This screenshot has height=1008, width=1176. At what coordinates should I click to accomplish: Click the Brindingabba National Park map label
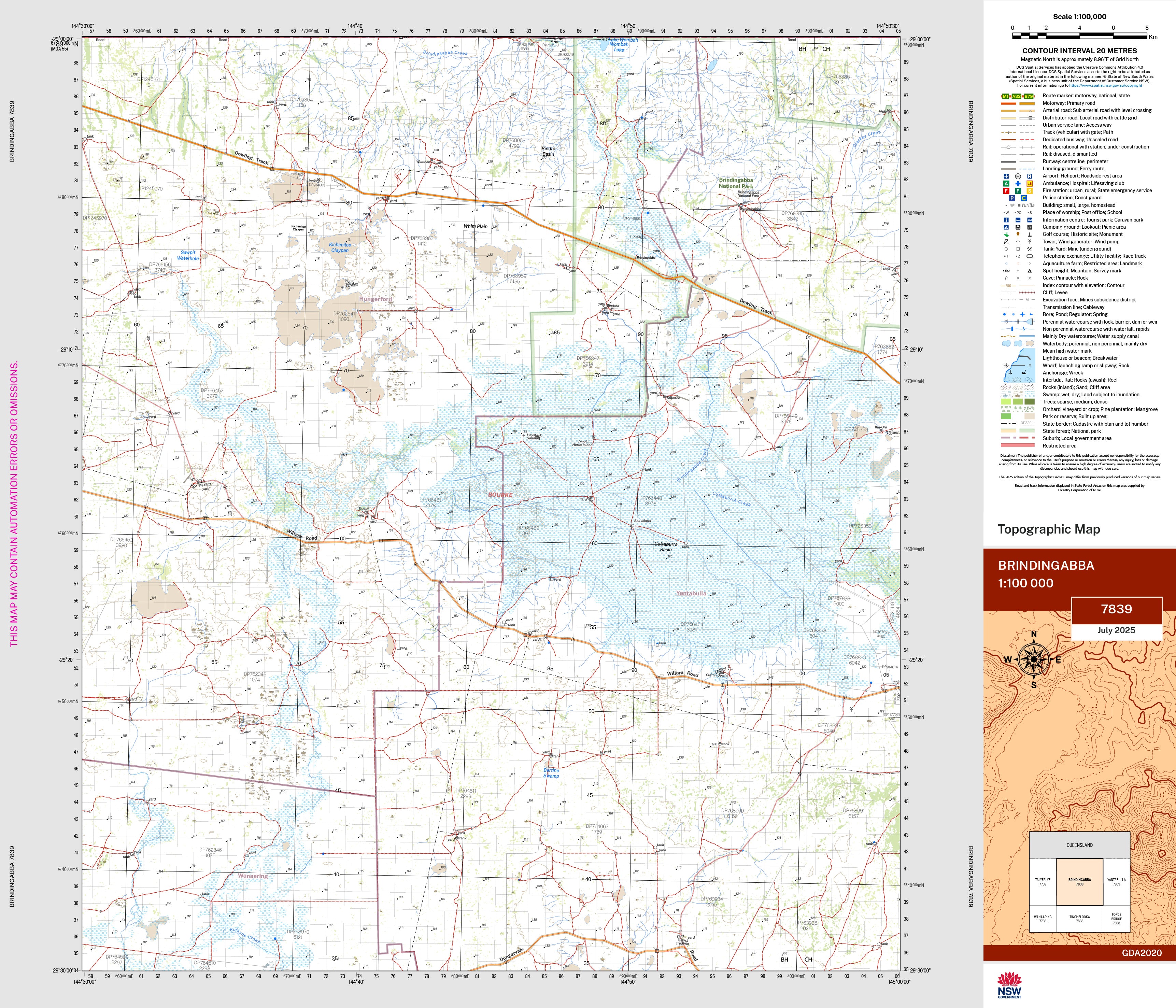point(736,183)
